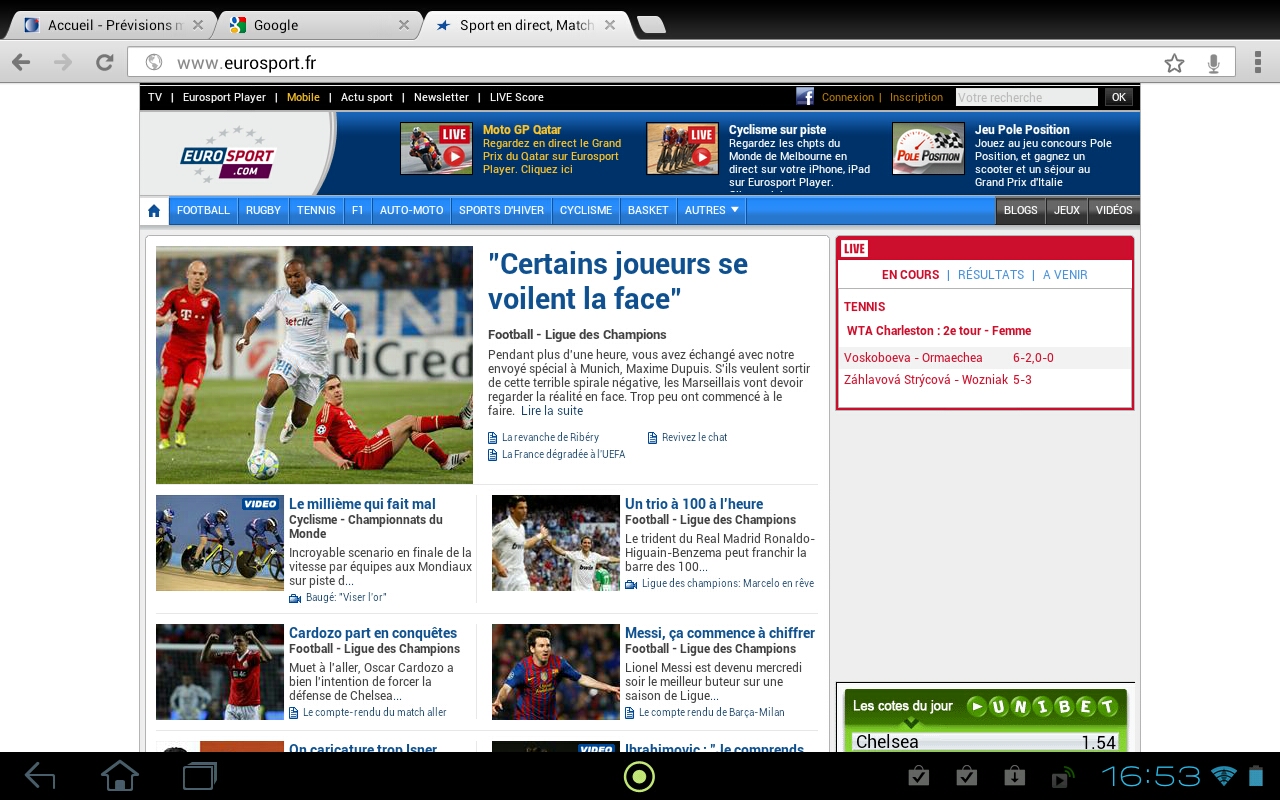The image size is (1280, 800).
Task: Open the Newsletter link
Action: pos(441,98)
